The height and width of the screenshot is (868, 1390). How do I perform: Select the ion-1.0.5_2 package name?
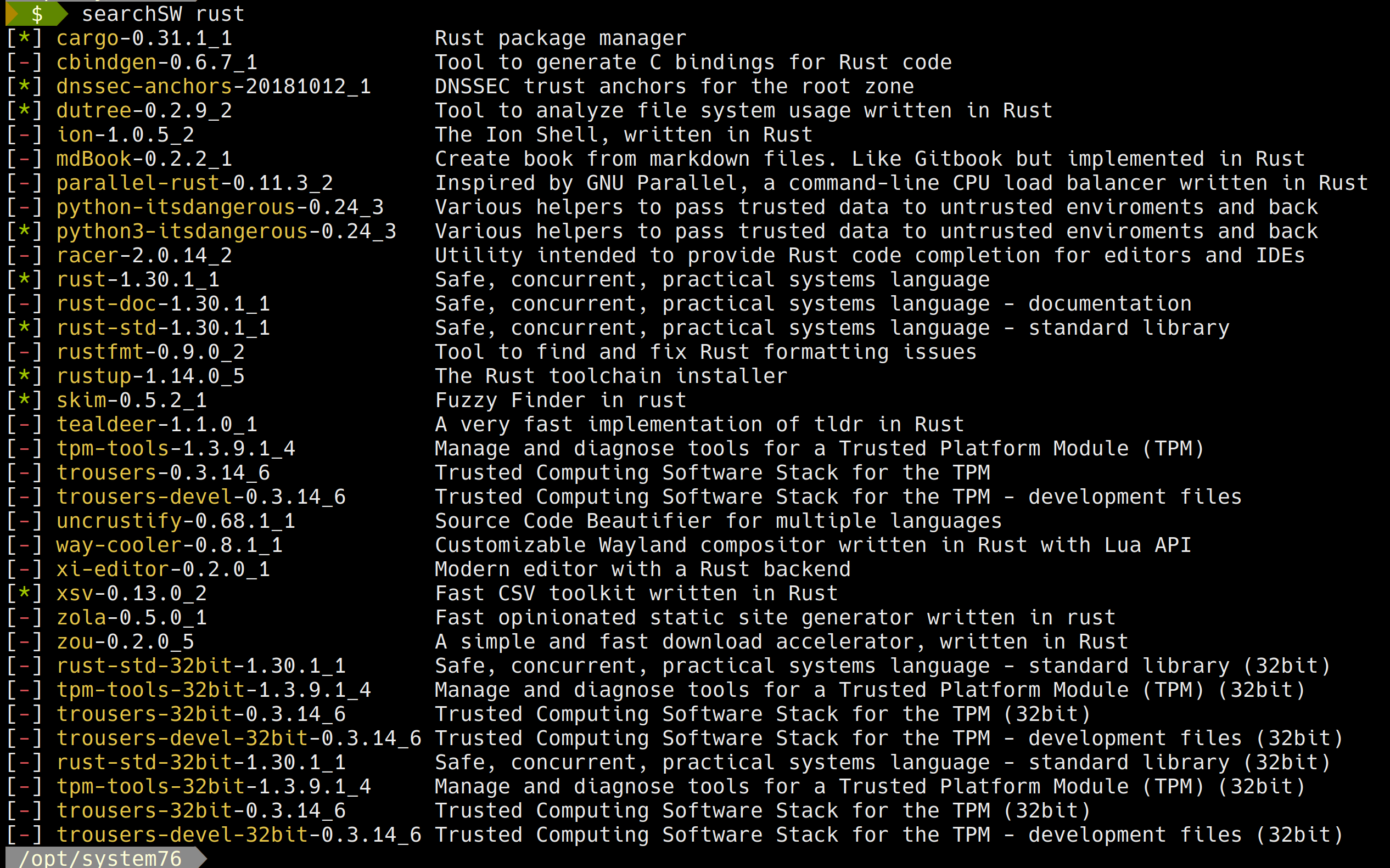[125, 135]
